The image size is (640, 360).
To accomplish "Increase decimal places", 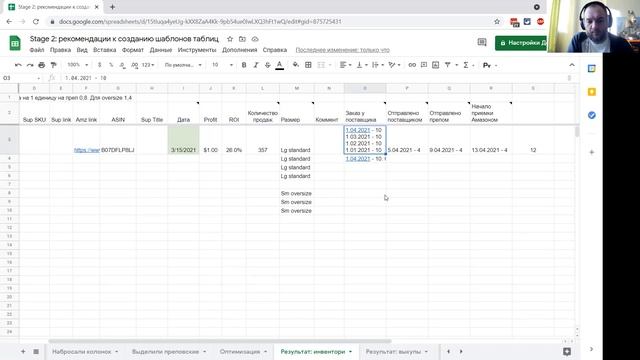I will coord(135,65).
